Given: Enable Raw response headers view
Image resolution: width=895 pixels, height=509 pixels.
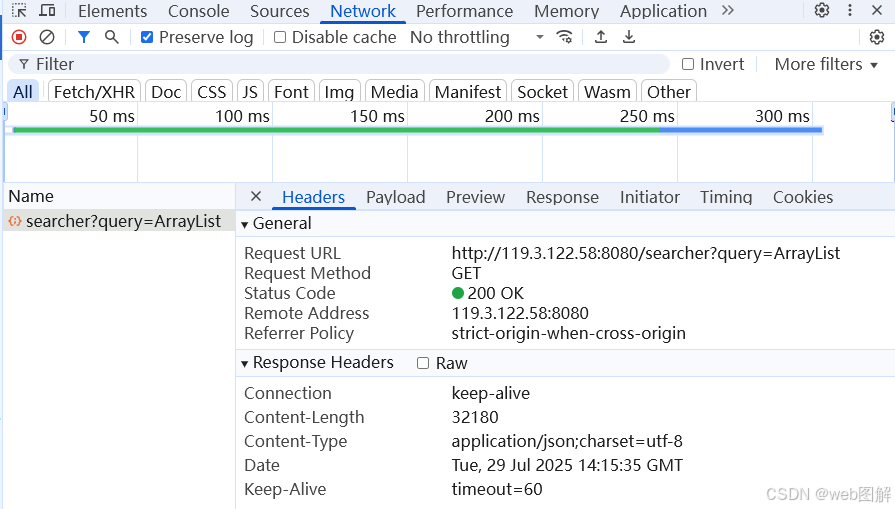Looking at the screenshot, I should coord(423,363).
